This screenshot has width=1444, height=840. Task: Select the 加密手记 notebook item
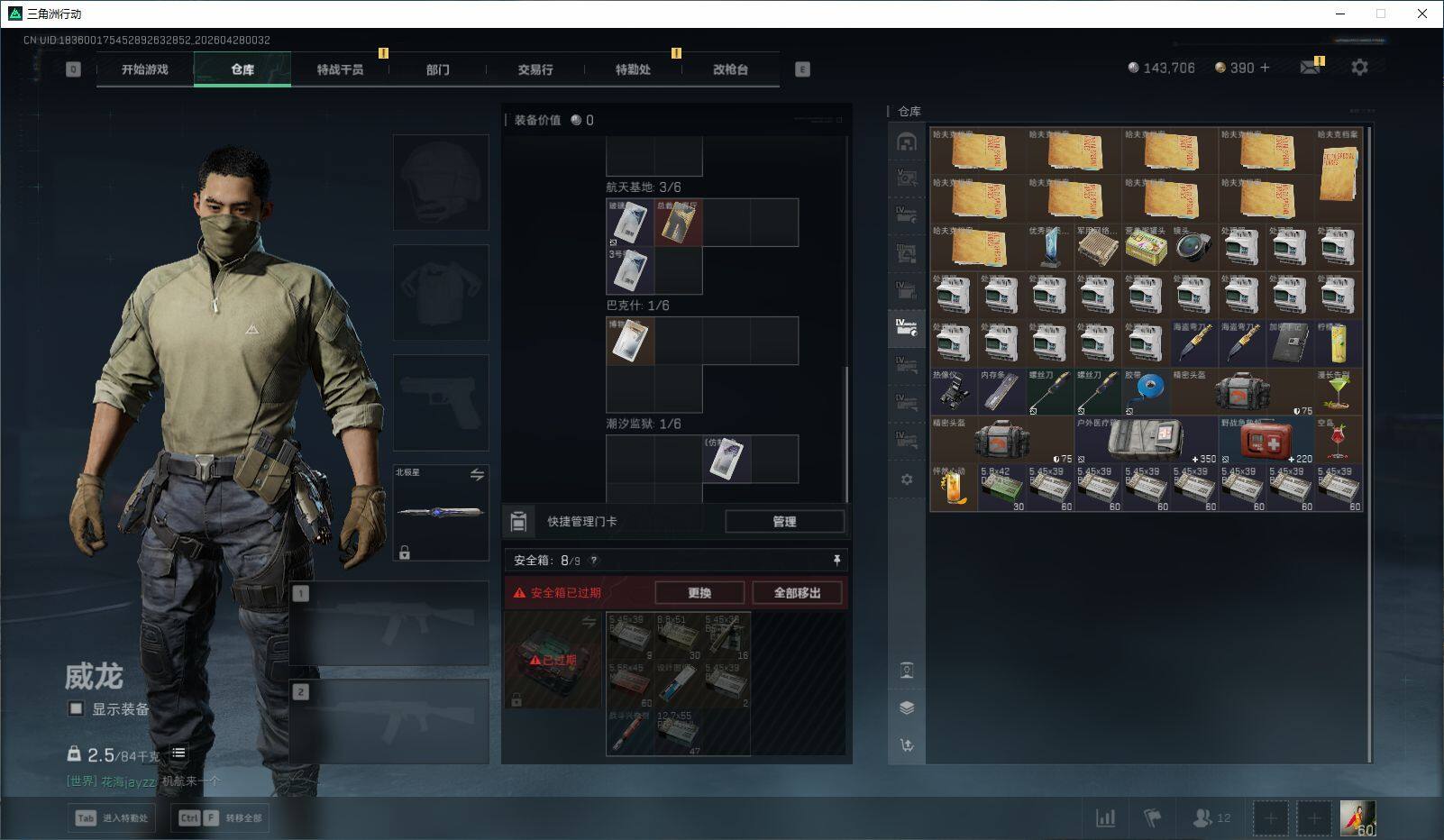[1290, 343]
